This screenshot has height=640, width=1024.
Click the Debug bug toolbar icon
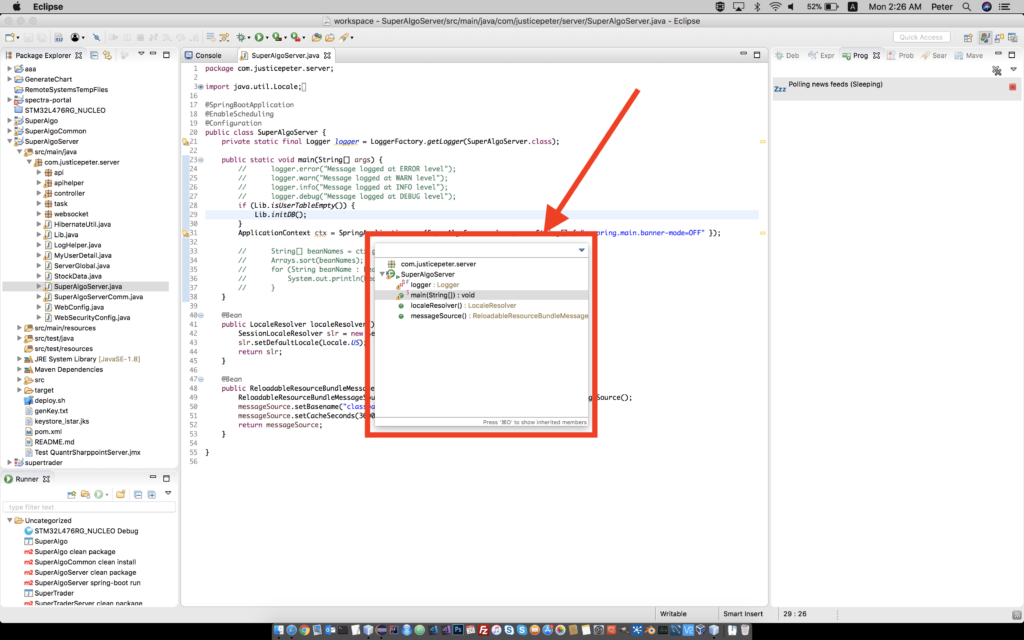tap(240, 37)
